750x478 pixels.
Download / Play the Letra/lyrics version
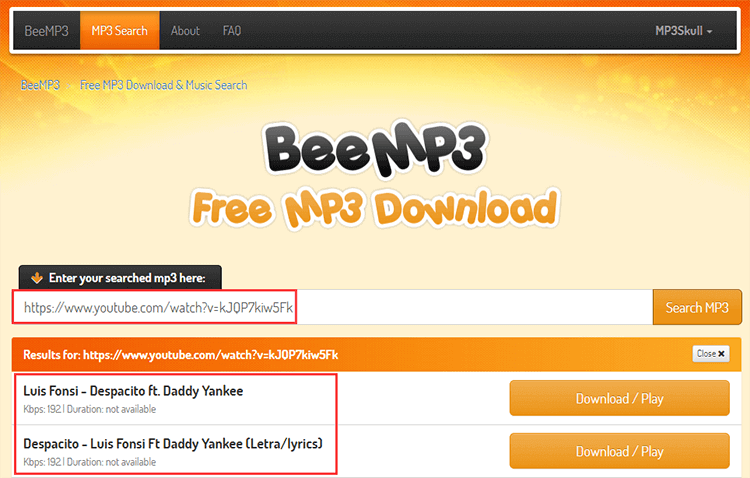(619, 451)
